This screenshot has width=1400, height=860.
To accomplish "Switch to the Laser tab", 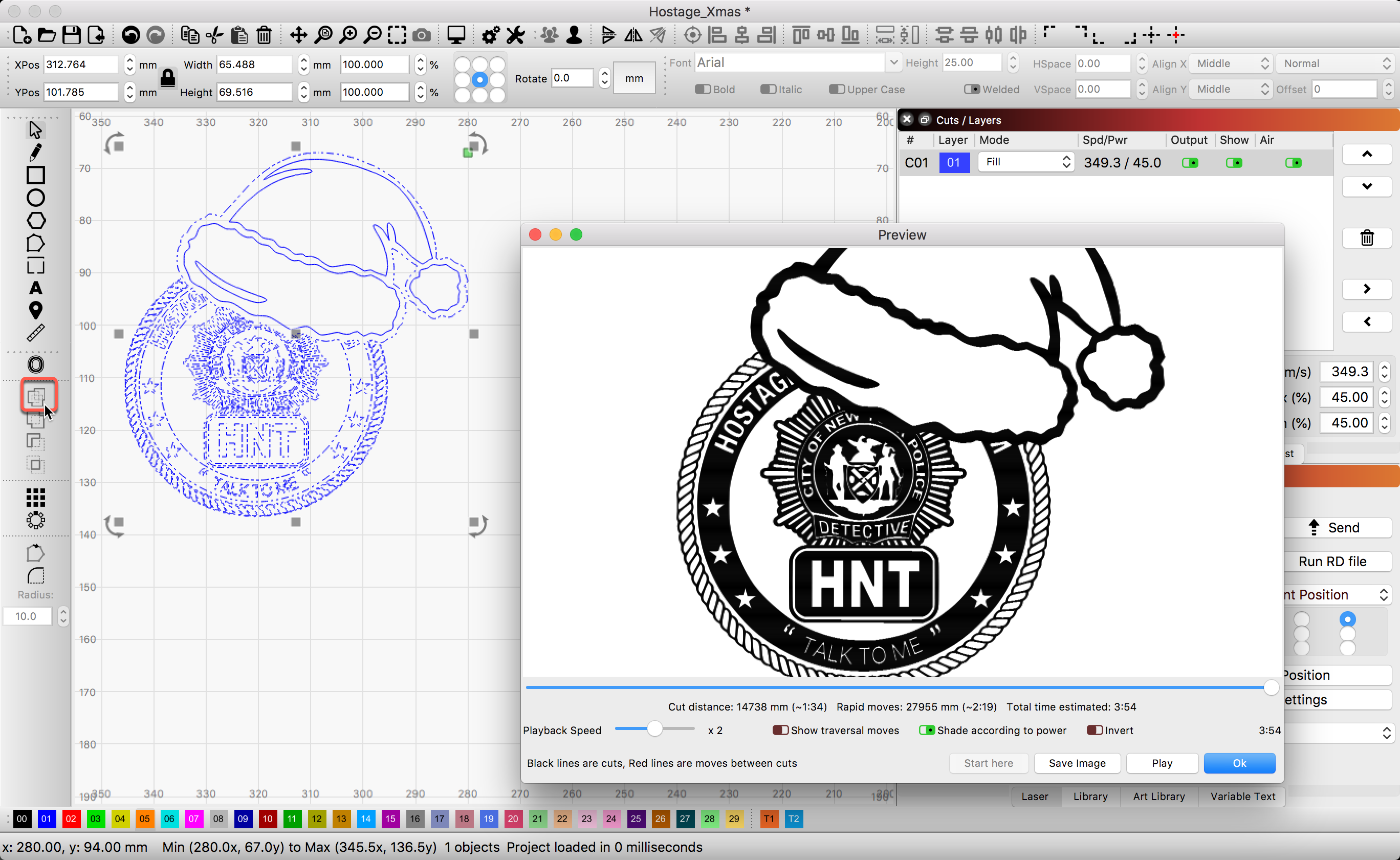I will [1034, 797].
